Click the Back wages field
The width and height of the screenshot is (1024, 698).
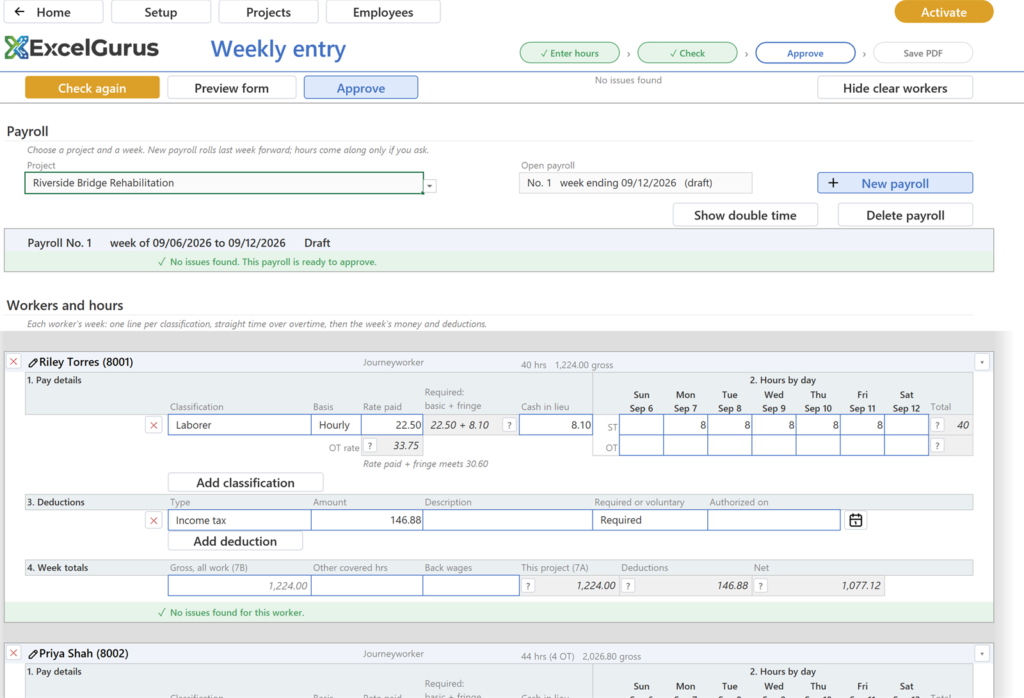(x=471, y=586)
